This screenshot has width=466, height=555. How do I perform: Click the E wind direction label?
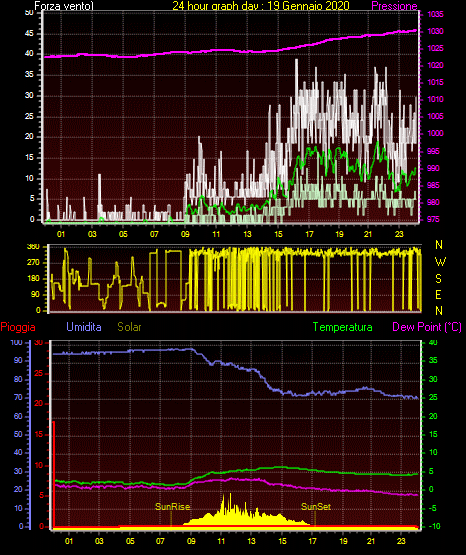point(438,294)
